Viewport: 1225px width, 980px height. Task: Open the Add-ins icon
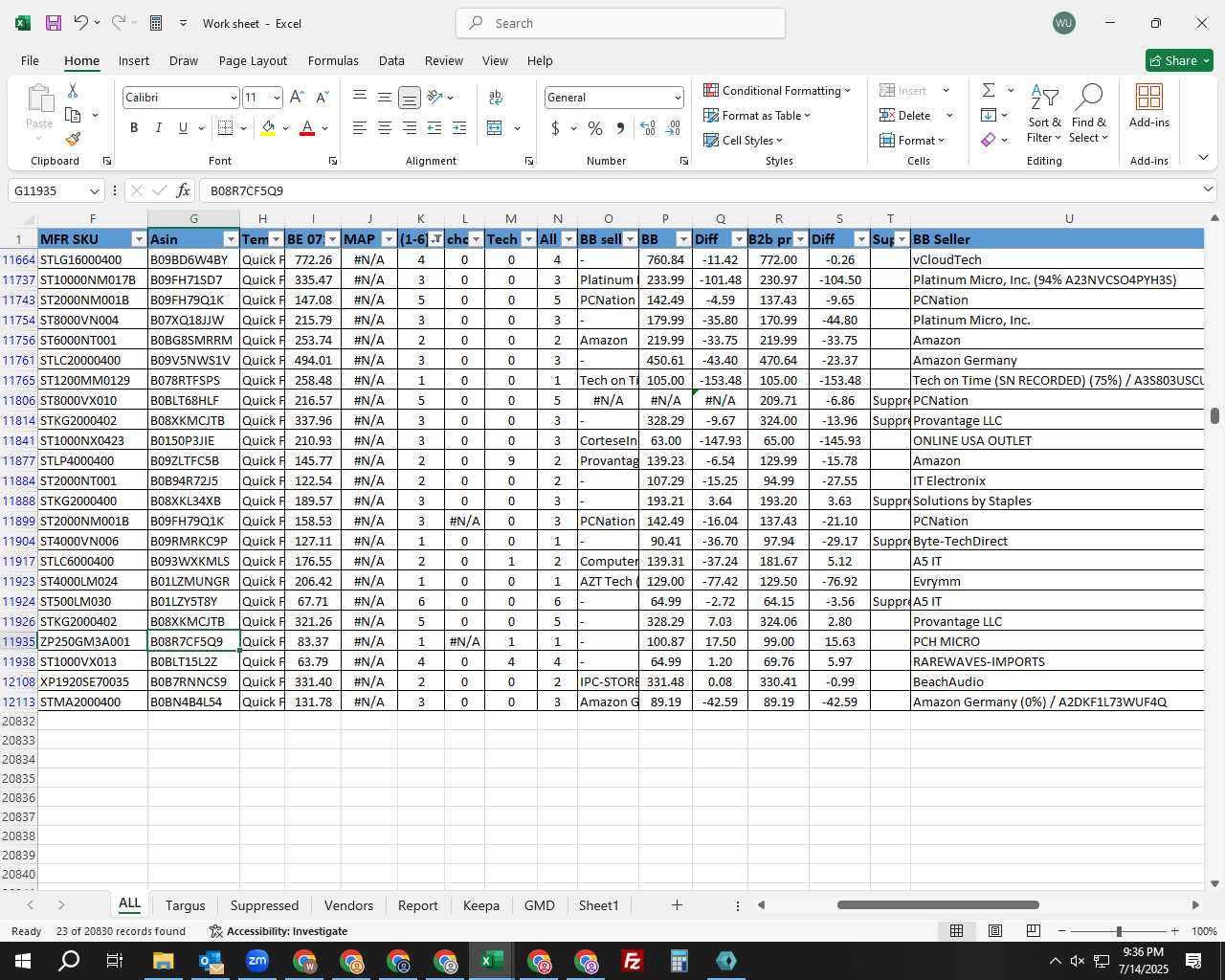pos(1148,105)
